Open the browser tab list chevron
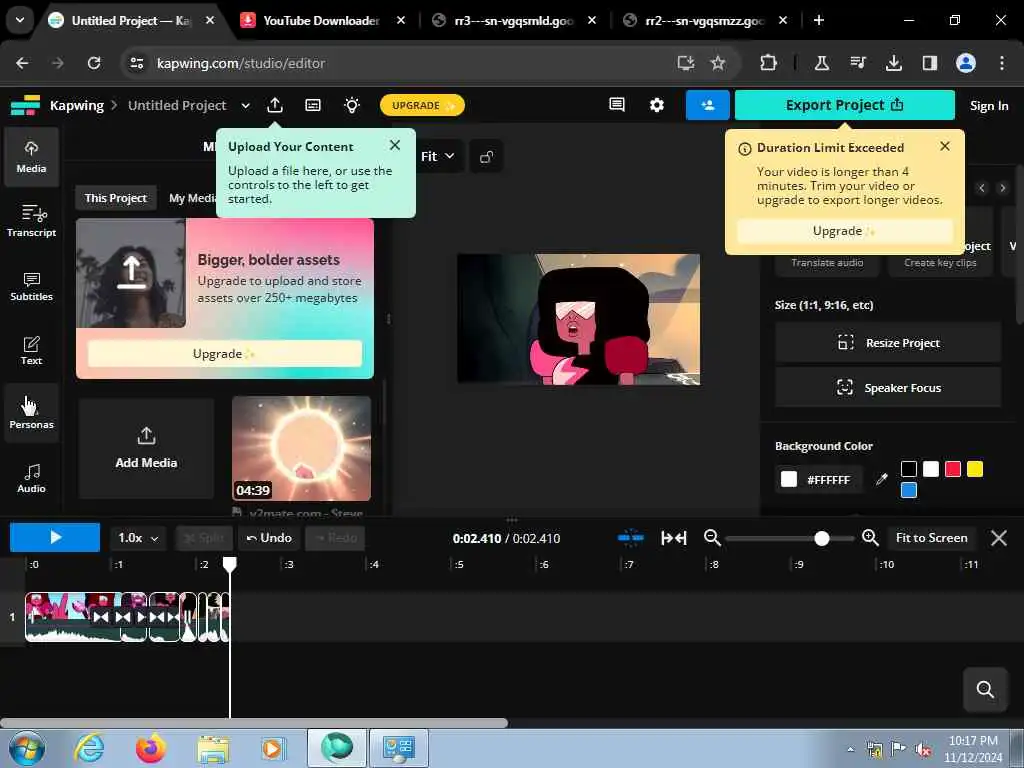The width and height of the screenshot is (1024, 768). (20, 20)
